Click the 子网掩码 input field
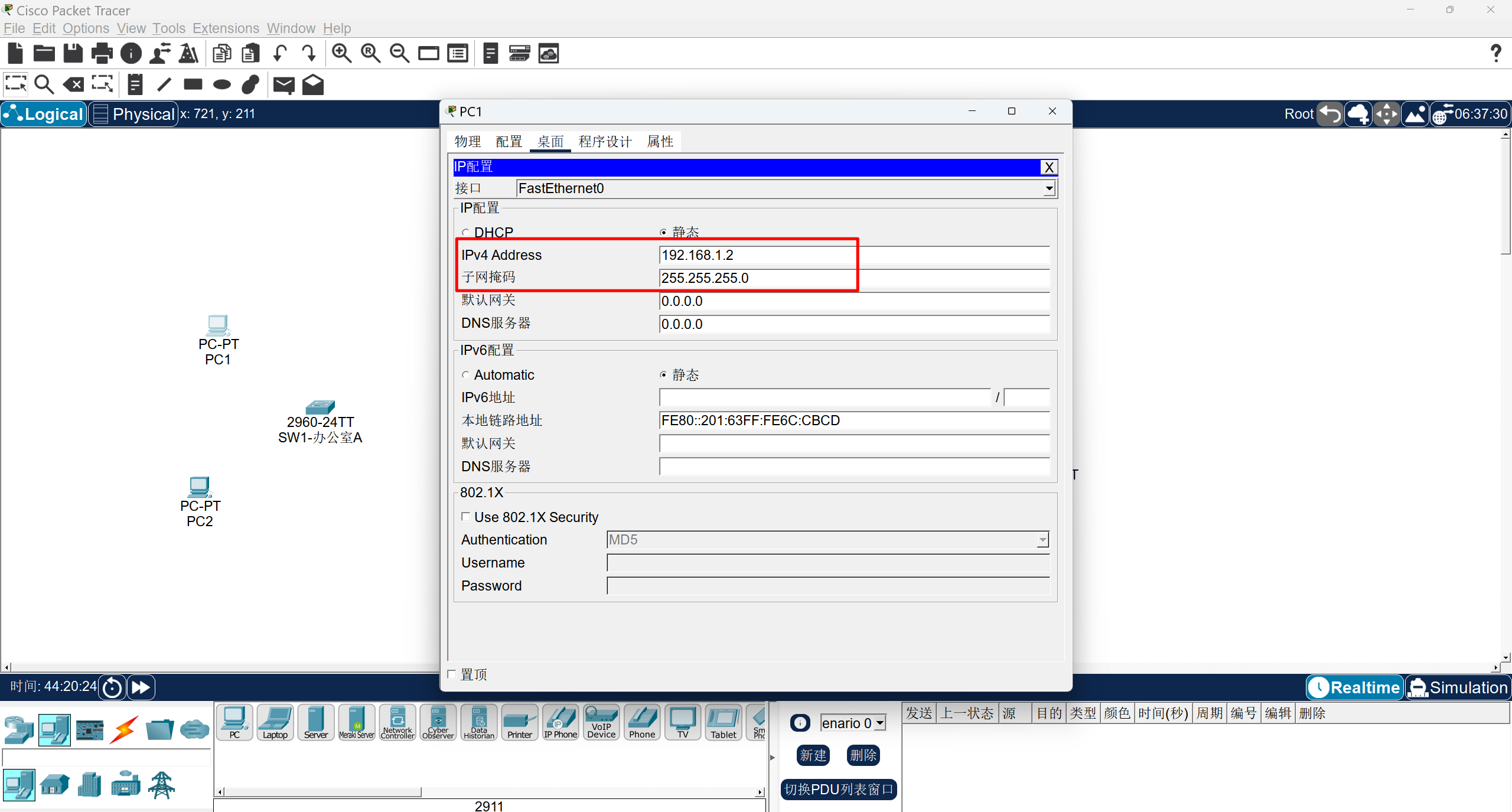 (x=854, y=278)
